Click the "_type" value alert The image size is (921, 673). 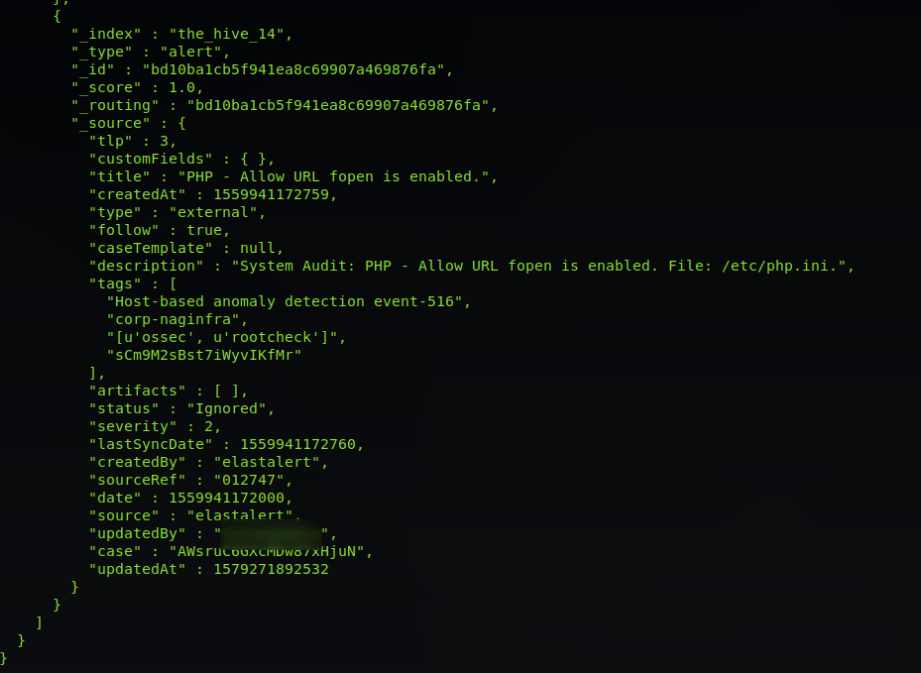(201, 51)
